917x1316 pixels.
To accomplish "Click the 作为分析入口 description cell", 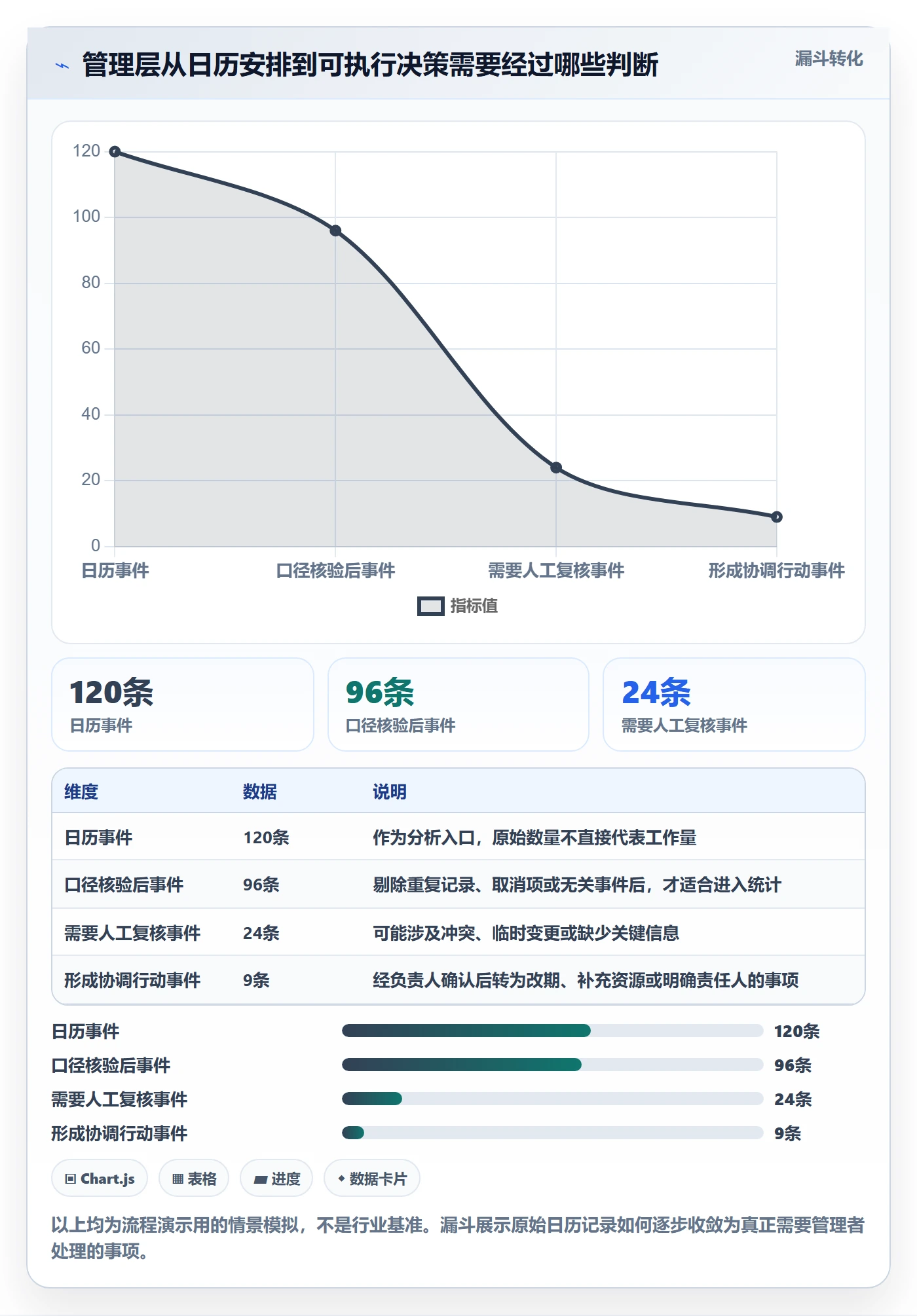I will [x=534, y=837].
